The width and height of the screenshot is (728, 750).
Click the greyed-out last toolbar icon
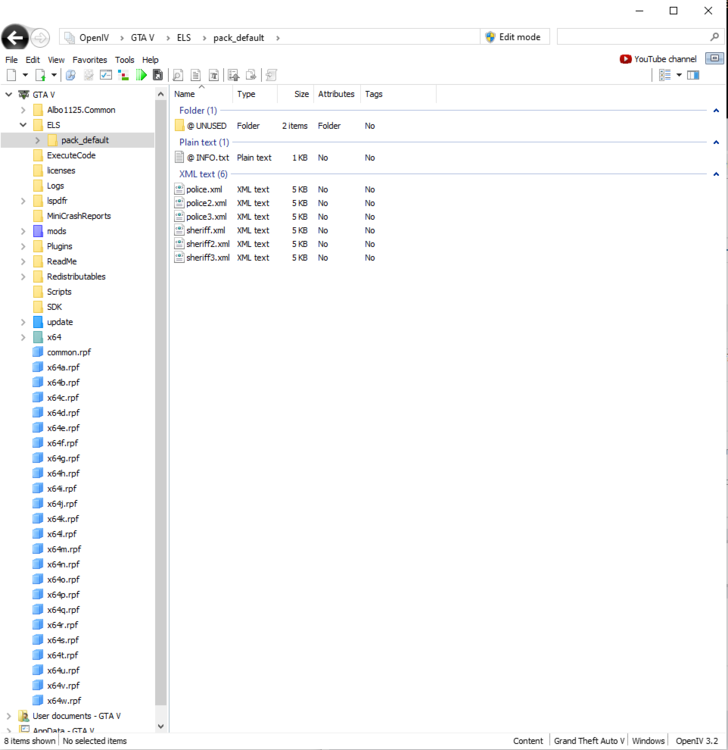pyautogui.click(x=271, y=75)
